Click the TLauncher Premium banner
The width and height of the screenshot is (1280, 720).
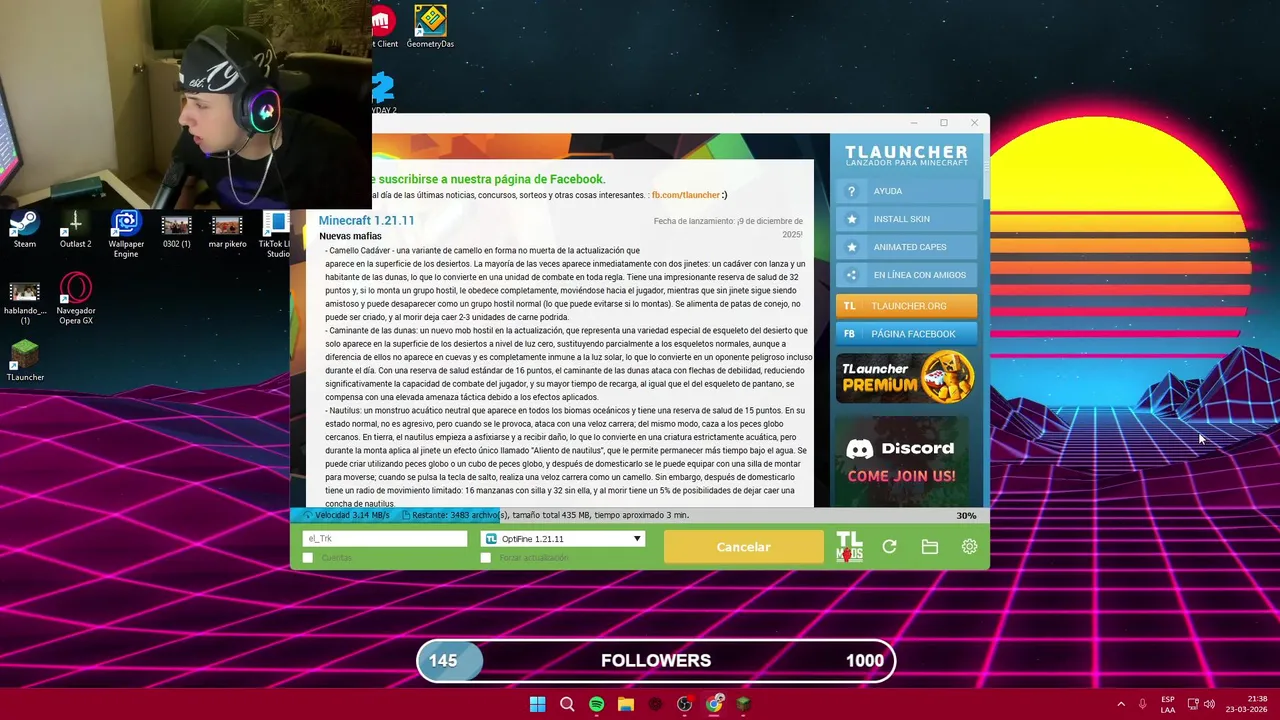point(906,377)
